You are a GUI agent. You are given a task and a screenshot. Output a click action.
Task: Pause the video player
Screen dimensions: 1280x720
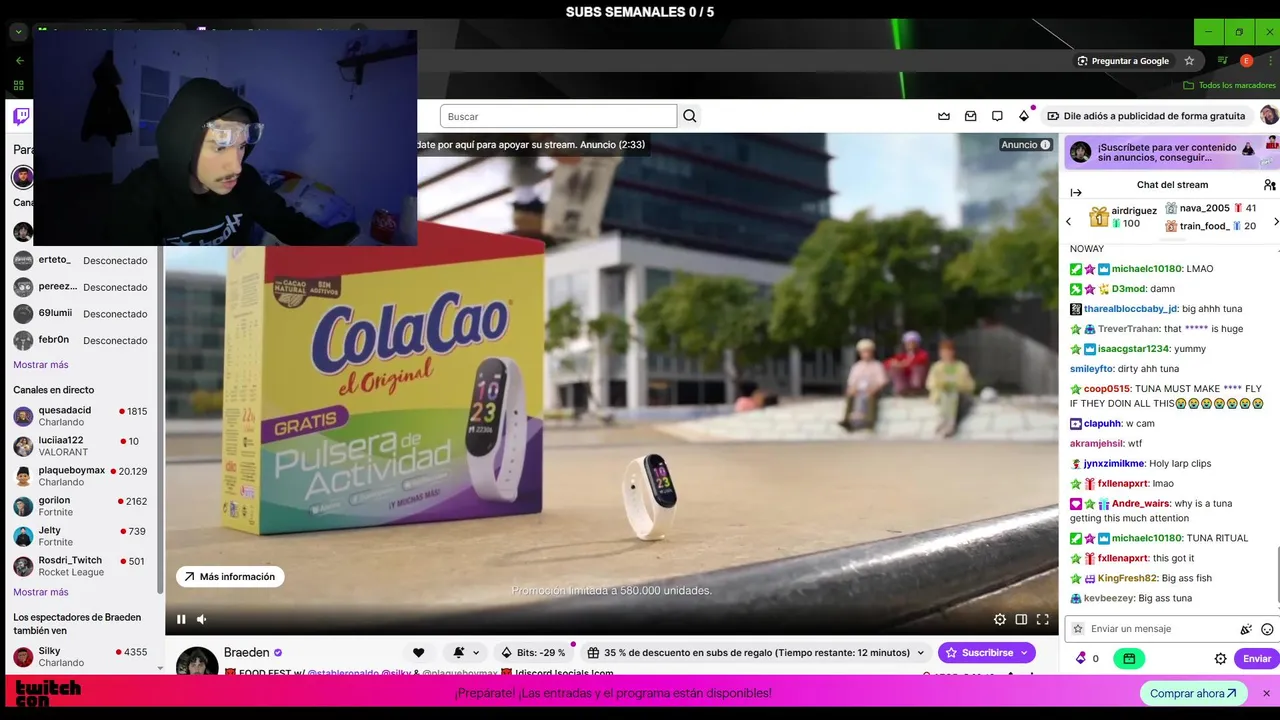pyautogui.click(x=181, y=619)
